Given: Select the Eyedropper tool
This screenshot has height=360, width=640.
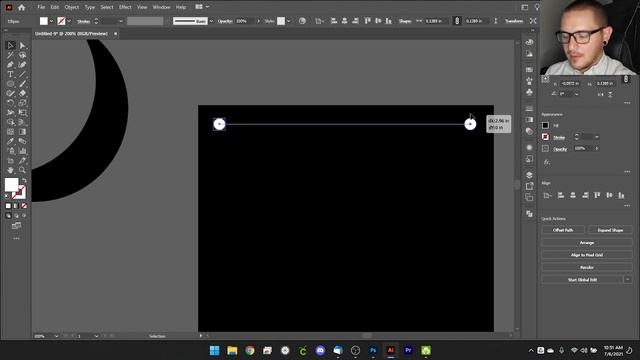Looking at the screenshot, I should [11, 141].
